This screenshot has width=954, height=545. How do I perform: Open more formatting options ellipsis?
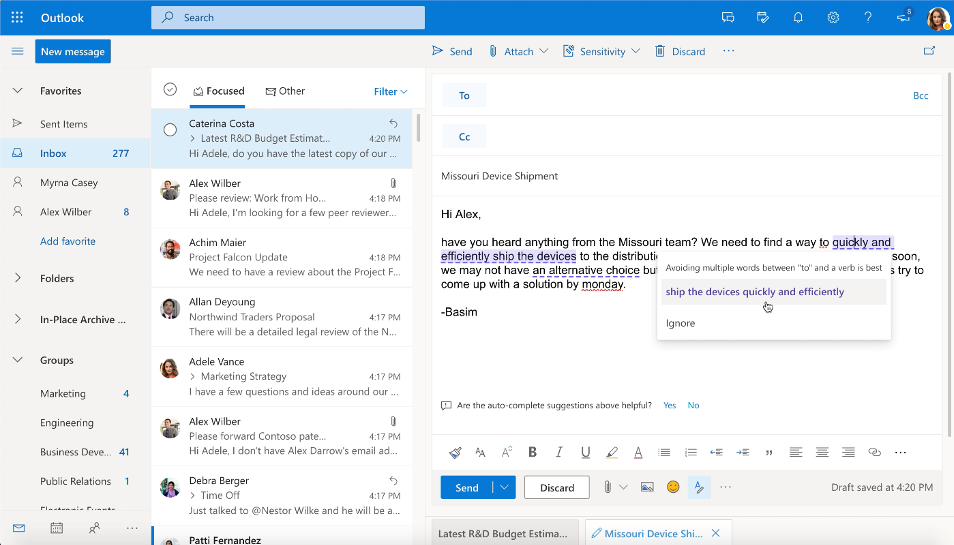900,452
